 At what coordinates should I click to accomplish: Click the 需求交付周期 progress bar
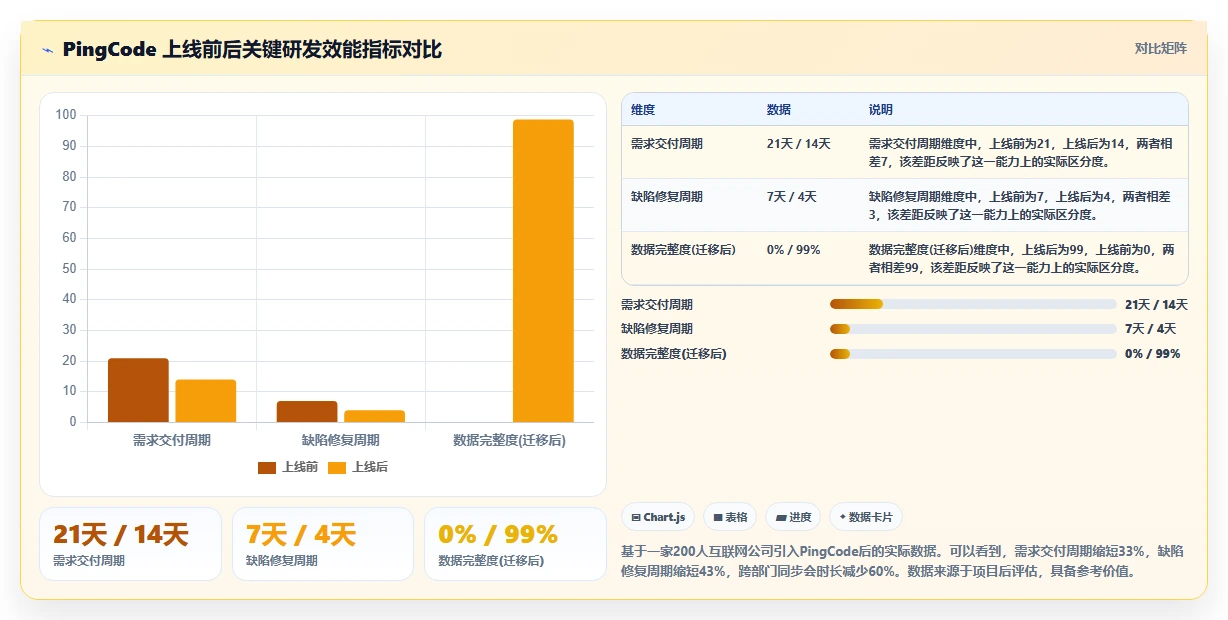click(973, 304)
